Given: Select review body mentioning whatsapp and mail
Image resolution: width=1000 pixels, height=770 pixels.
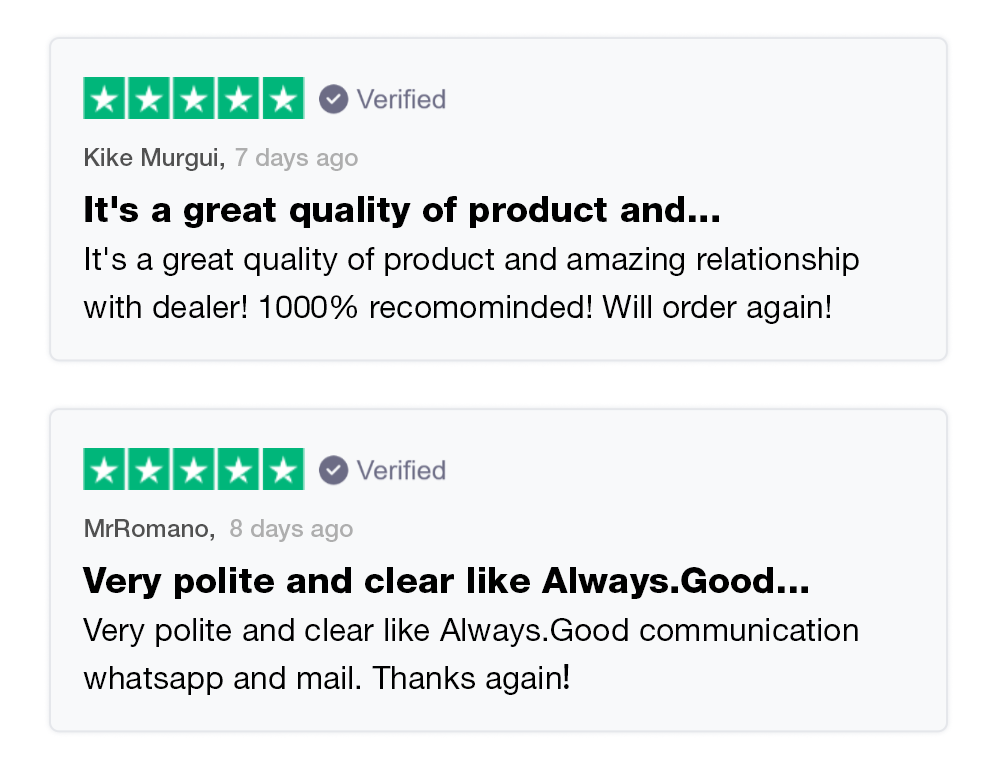Looking at the screenshot, I should tap(470, 654).
